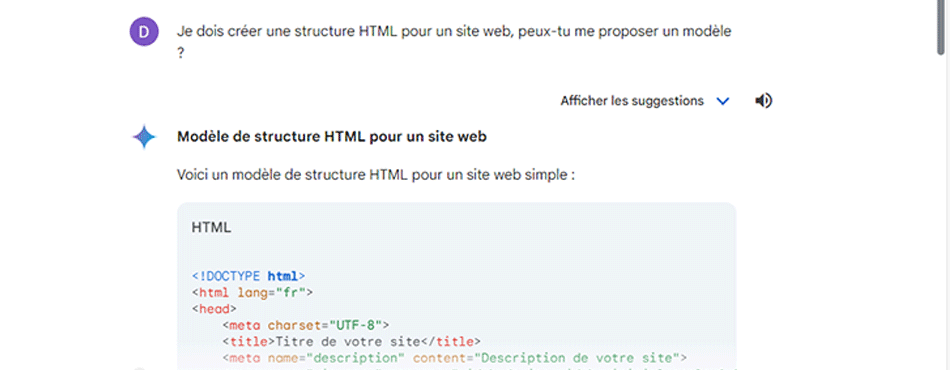Click the html lang code line

pos(252,293)
